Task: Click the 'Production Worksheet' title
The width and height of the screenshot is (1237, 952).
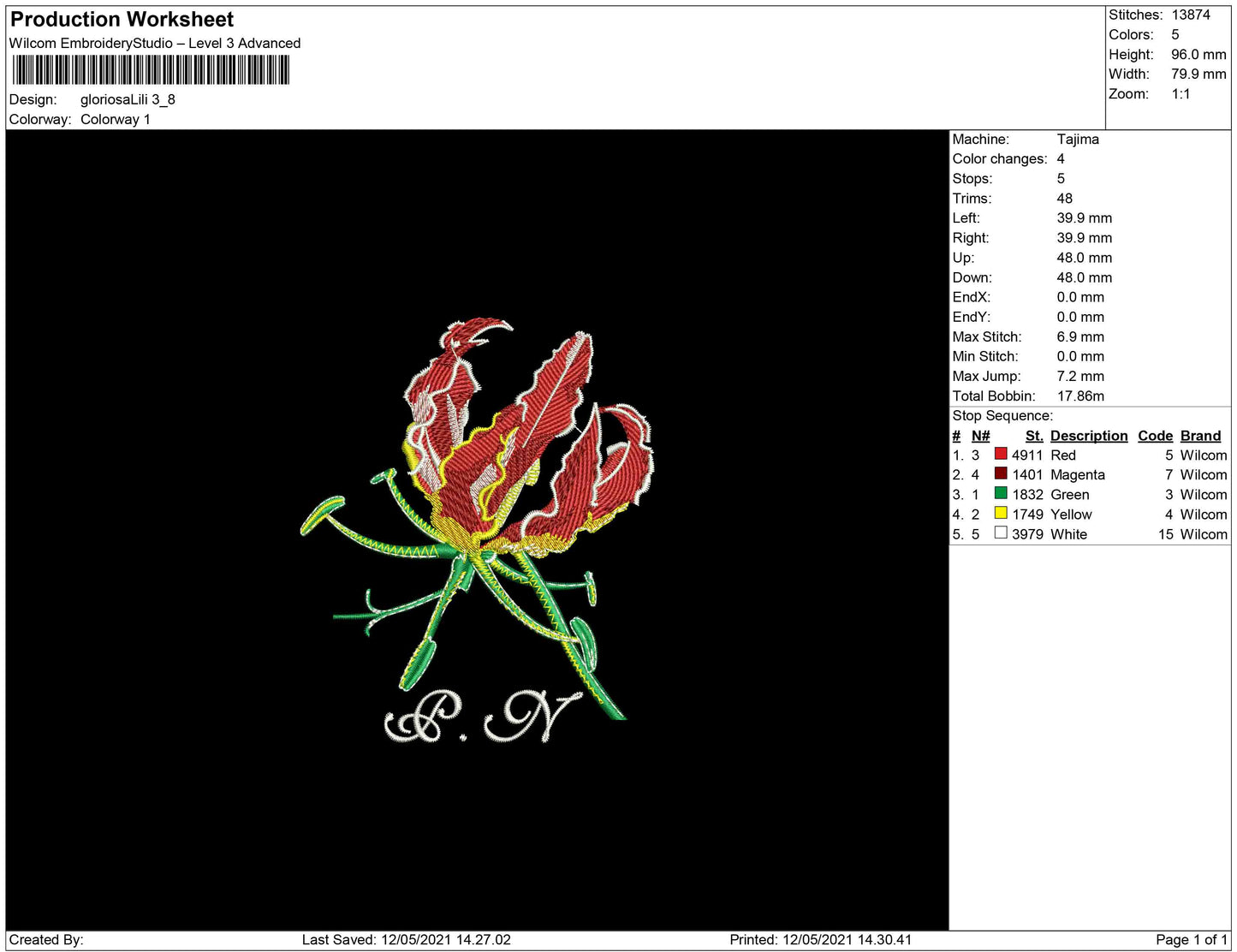Action: 122,20
